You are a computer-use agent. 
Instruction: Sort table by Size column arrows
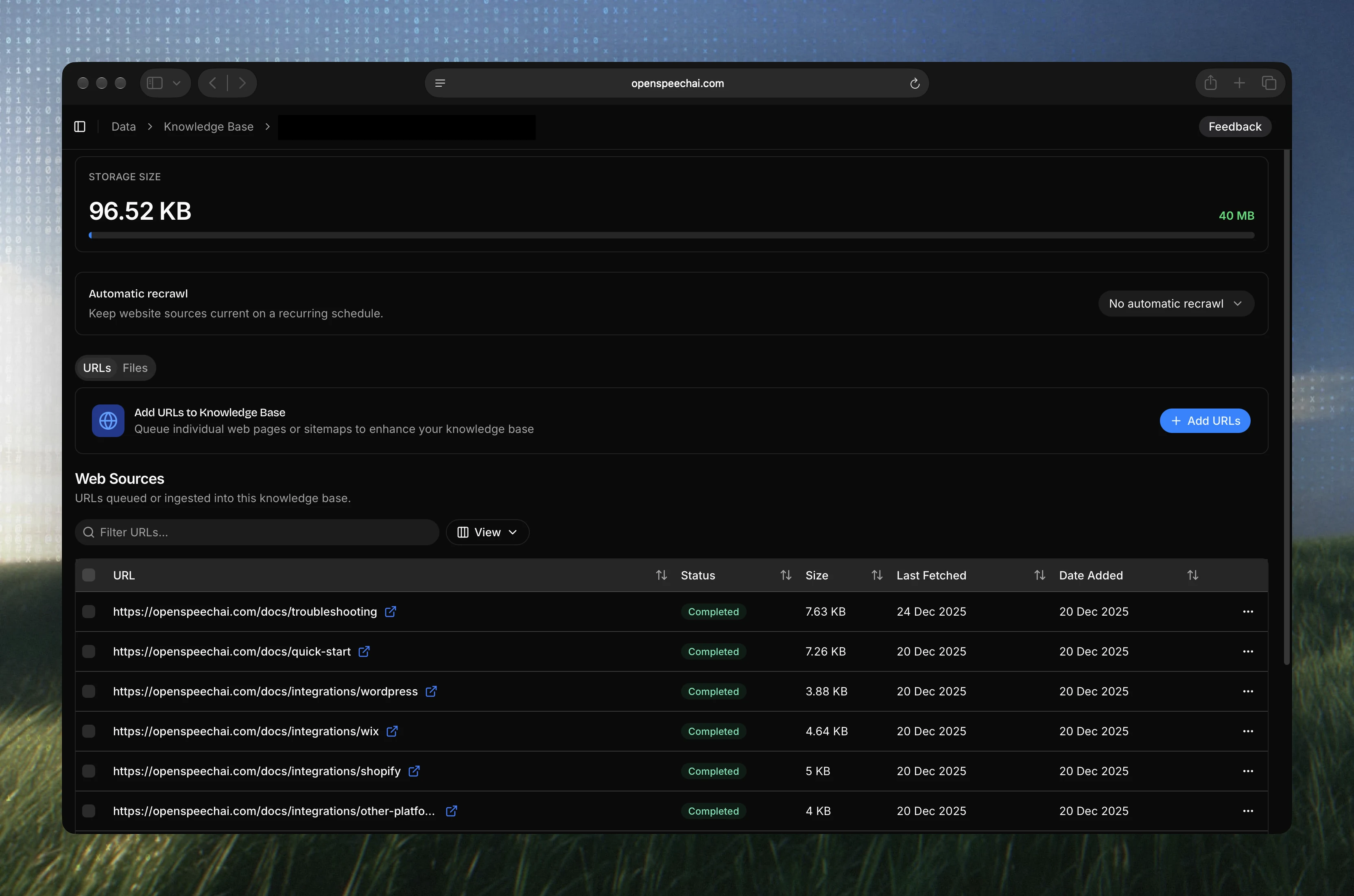pyautogui.click(x=877, y=575)
